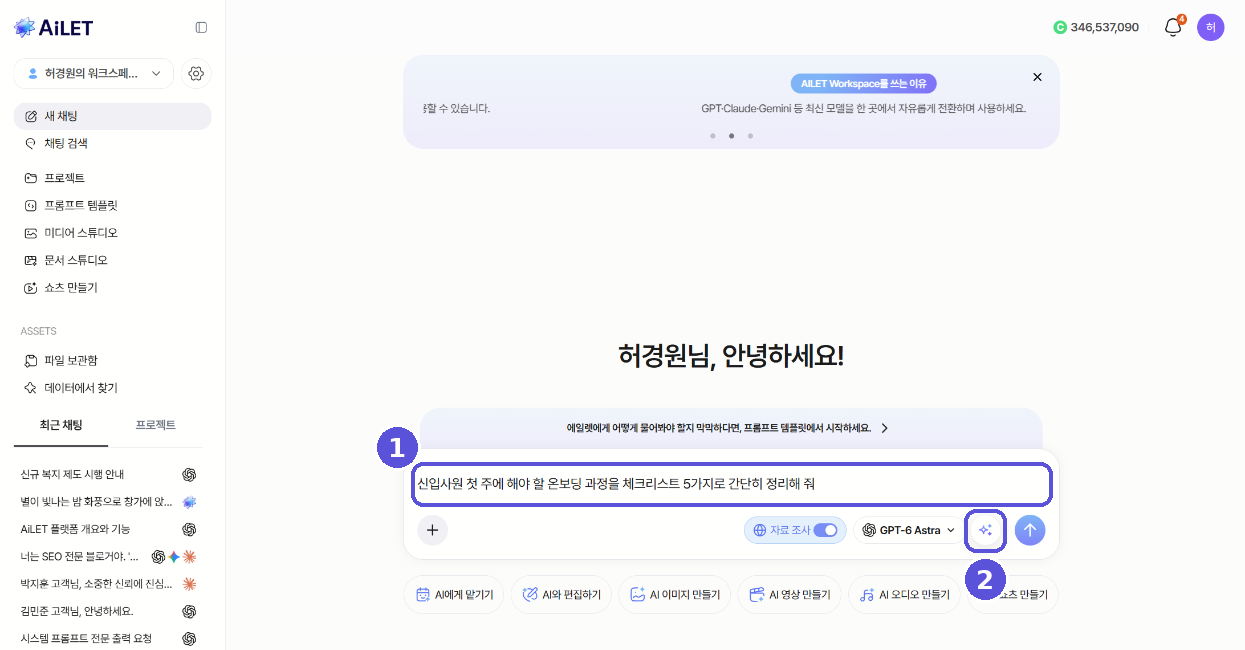Viewport: 1245px width, 650px height.
Task: Open the 허경원의 워크스페이스 workspace dropdown
Action: [x=94, y=73]
